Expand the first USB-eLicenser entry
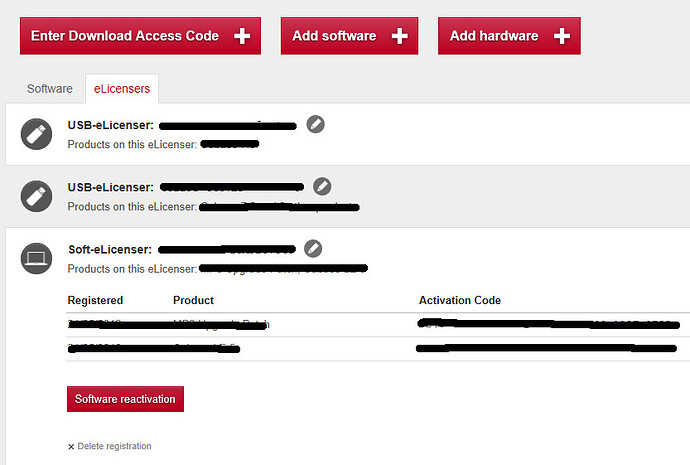 click(x=110, y=125)
